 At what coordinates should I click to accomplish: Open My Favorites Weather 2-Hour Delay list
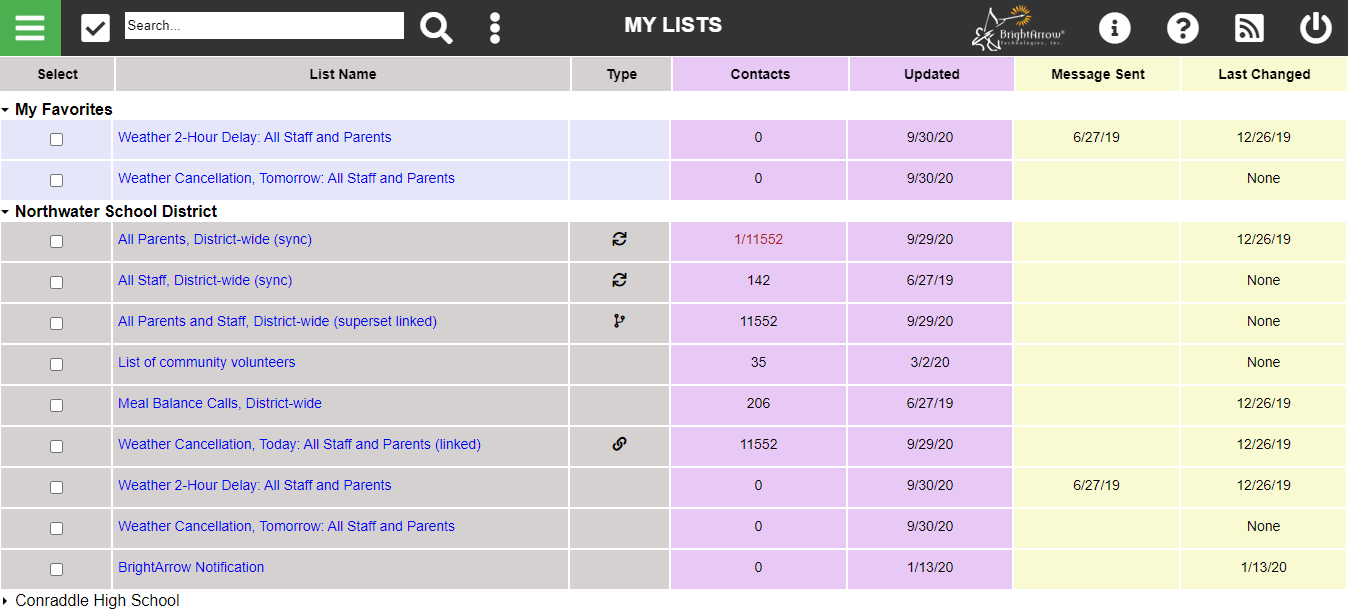point(255,137)
